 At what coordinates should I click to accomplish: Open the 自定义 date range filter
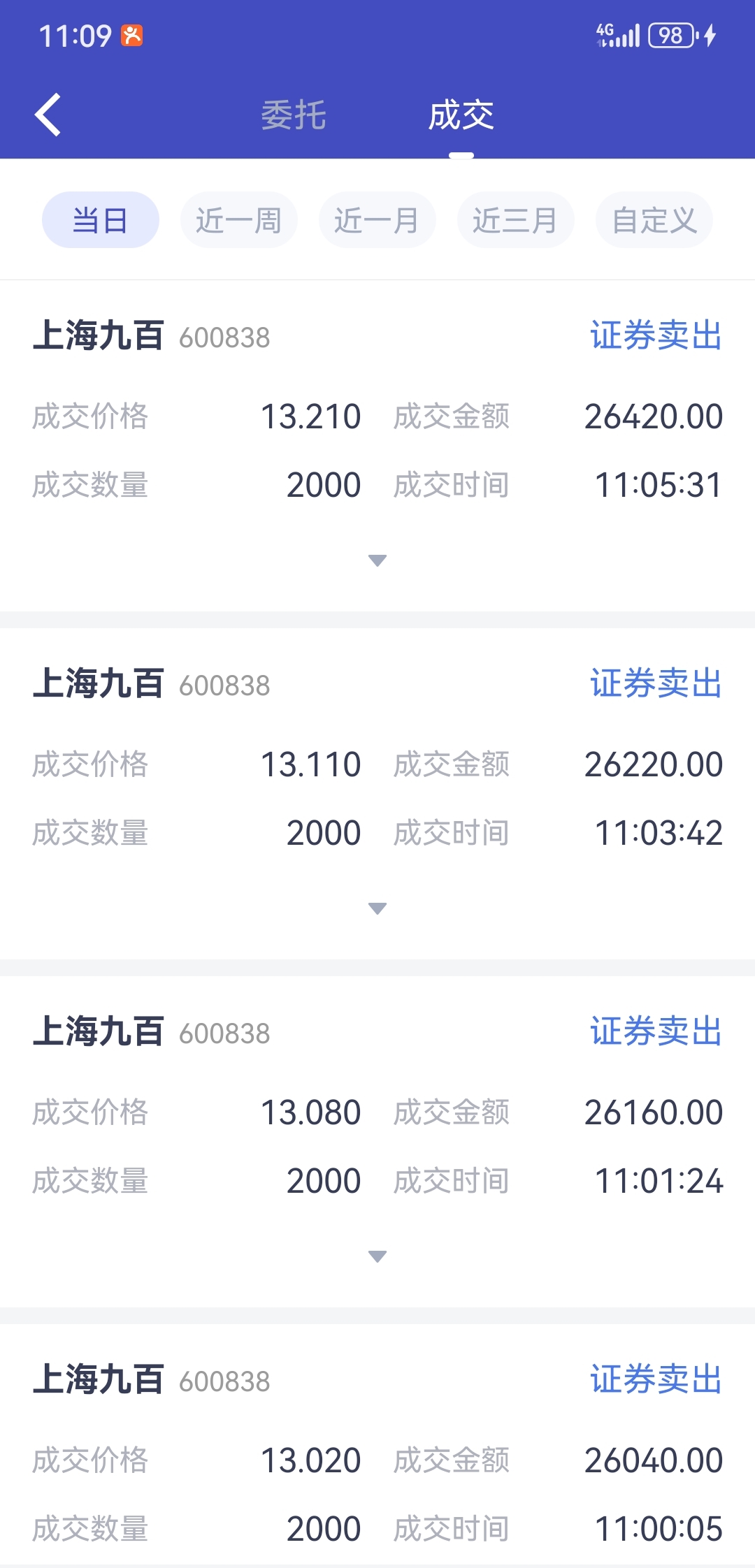(x=654, y=220)
